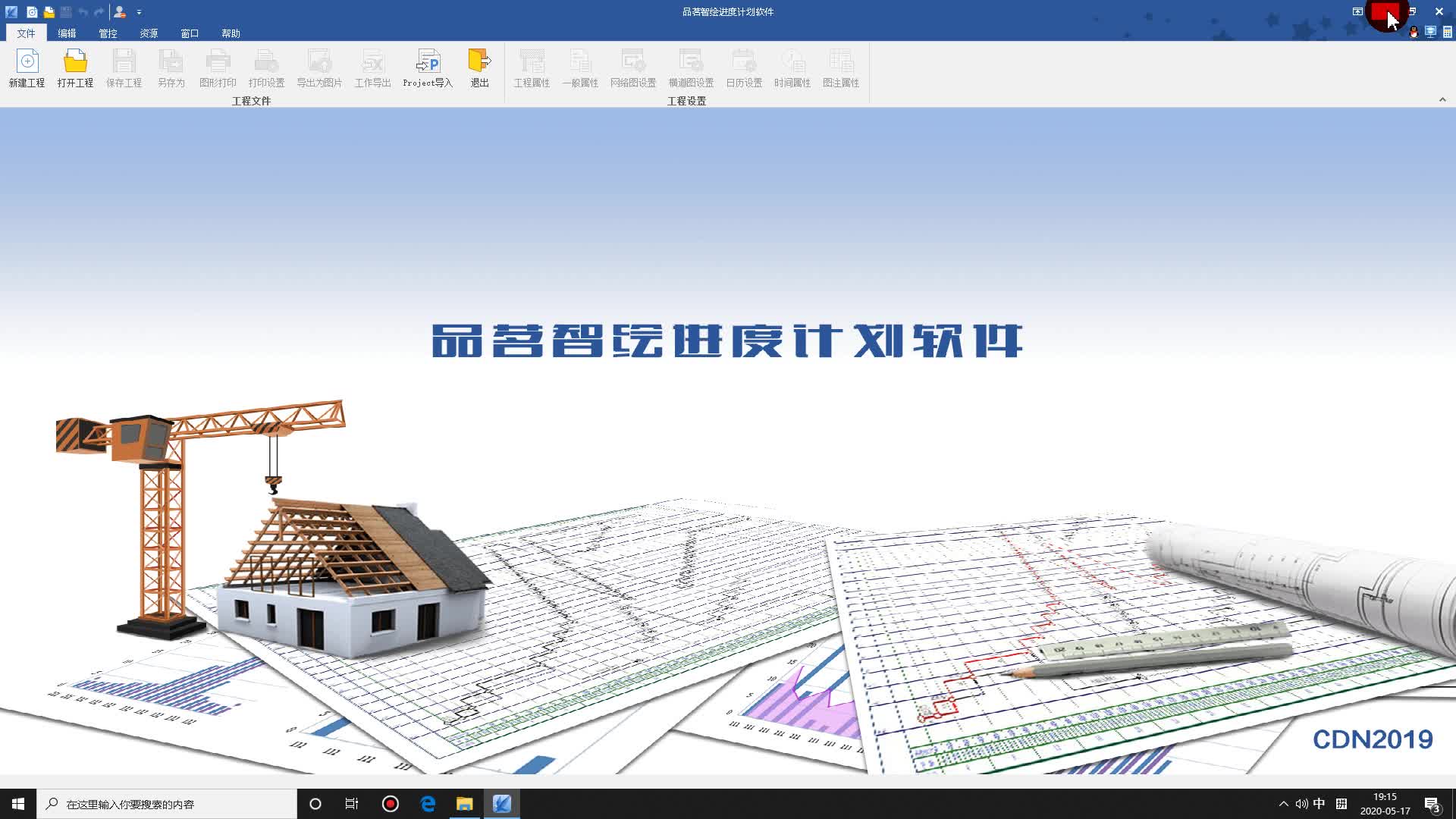Open the 帮助 ribbon tab
Screen dimensions: 1456x819
click(231, 33)
